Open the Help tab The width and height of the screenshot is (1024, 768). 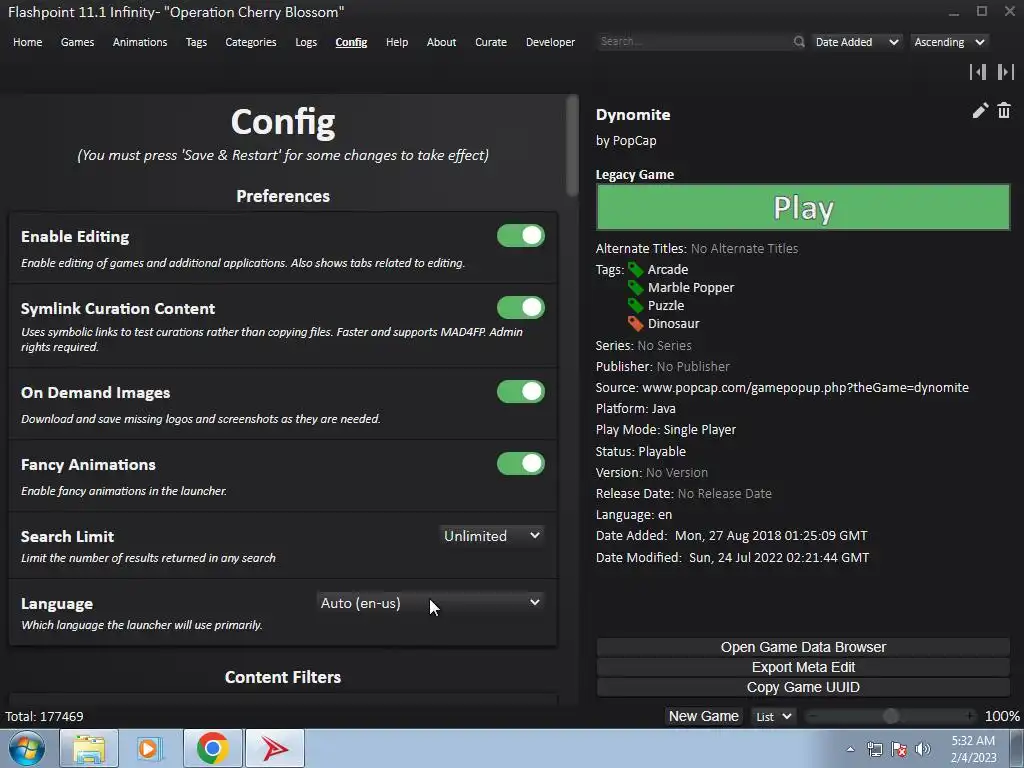(396, 42)
